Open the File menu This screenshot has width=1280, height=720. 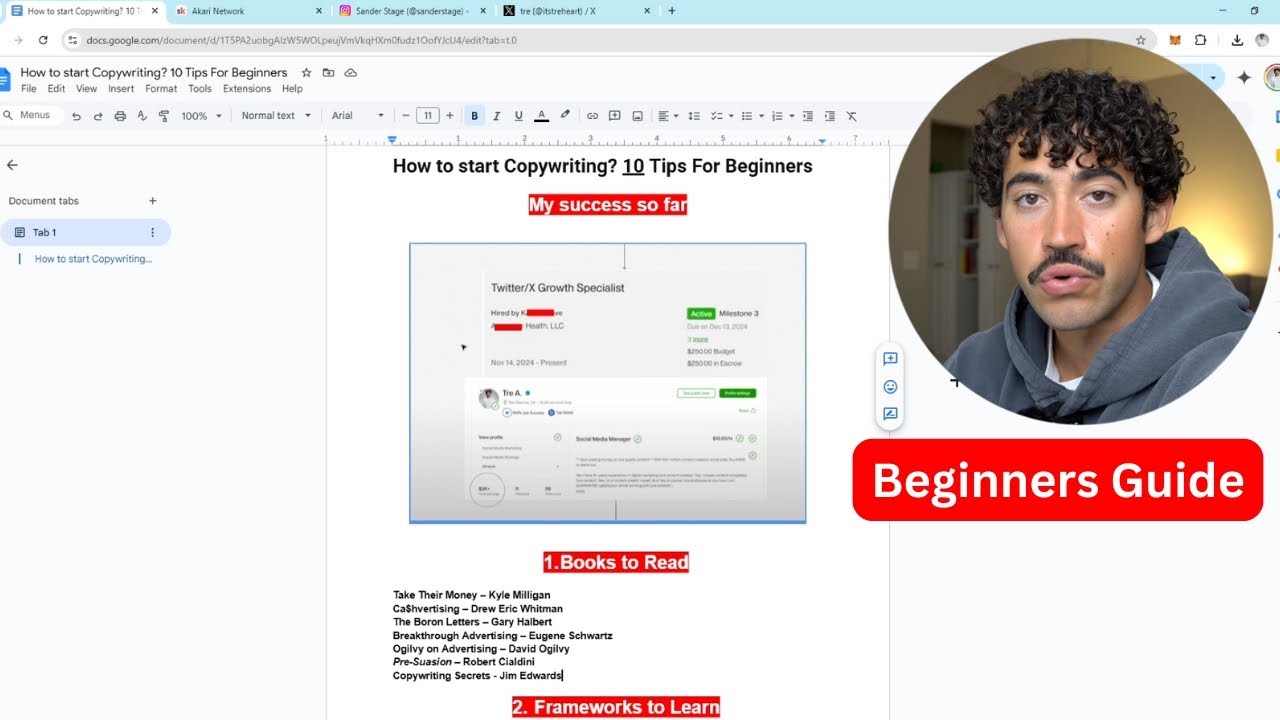pos(29,89)
